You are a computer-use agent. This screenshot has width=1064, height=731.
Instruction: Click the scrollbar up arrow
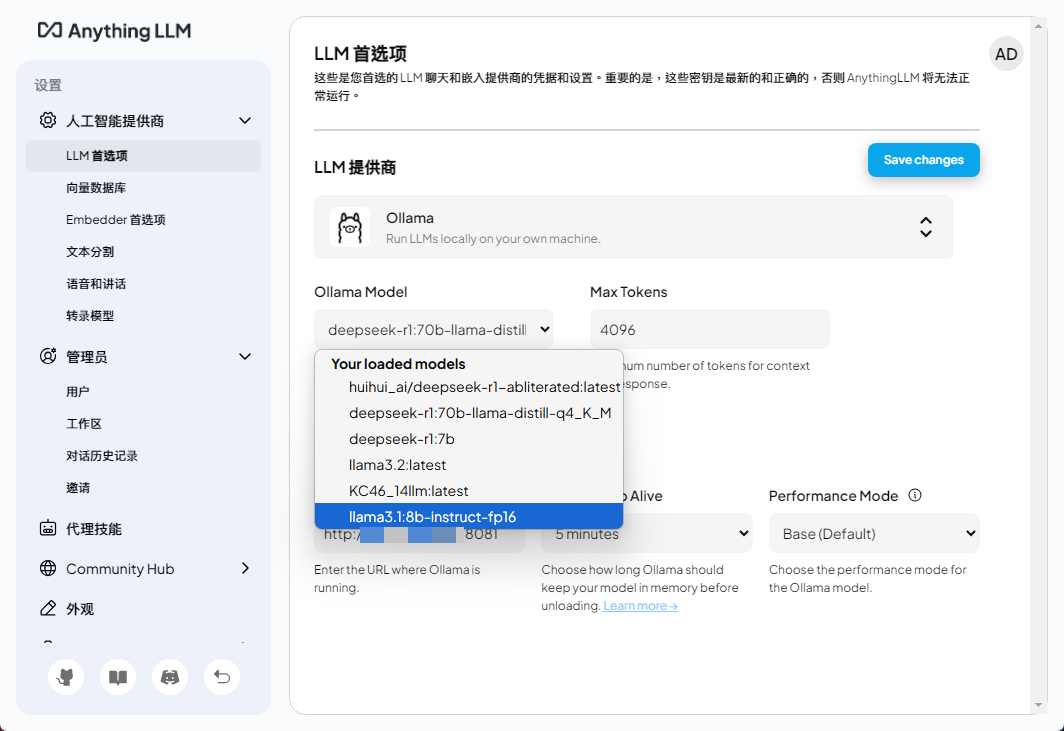coord(1038,26)
